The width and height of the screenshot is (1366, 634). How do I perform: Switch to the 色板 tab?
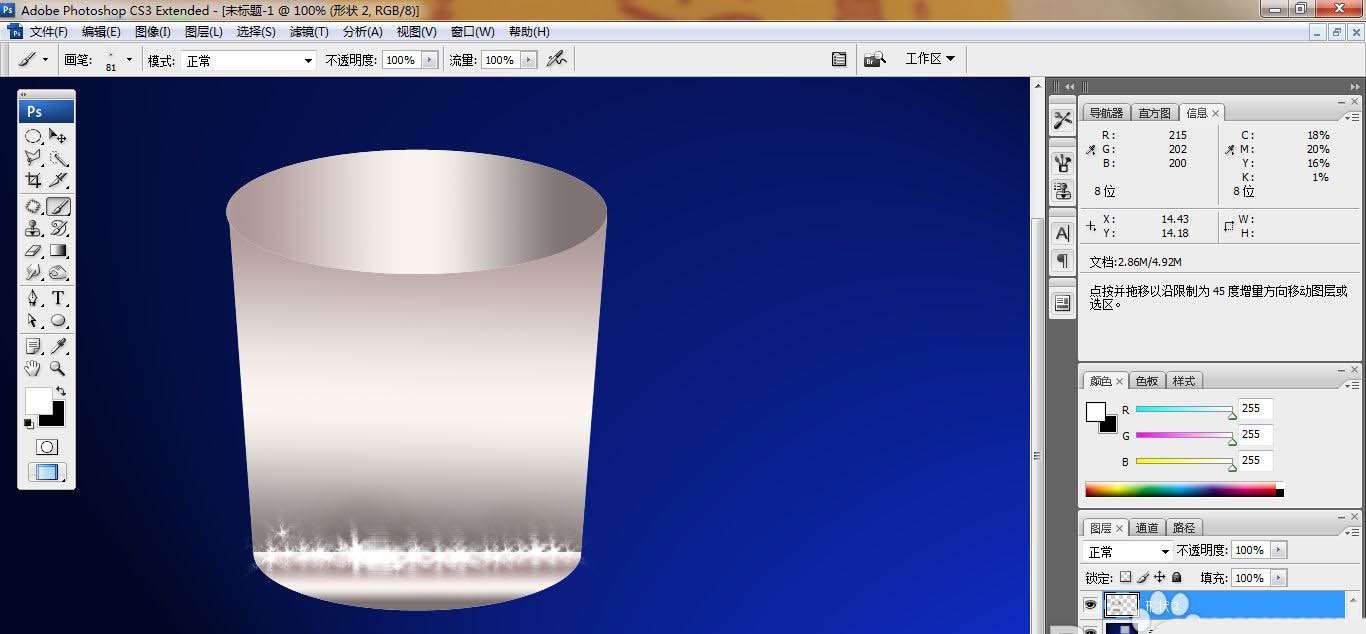coord(1147,381)
